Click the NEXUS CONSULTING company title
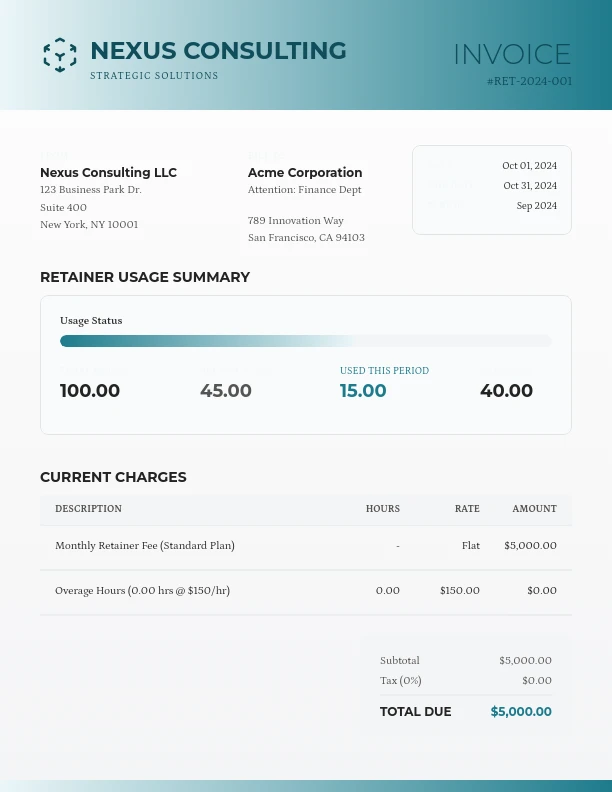Screen dimensions: 612x792 [x=218, y=51]
